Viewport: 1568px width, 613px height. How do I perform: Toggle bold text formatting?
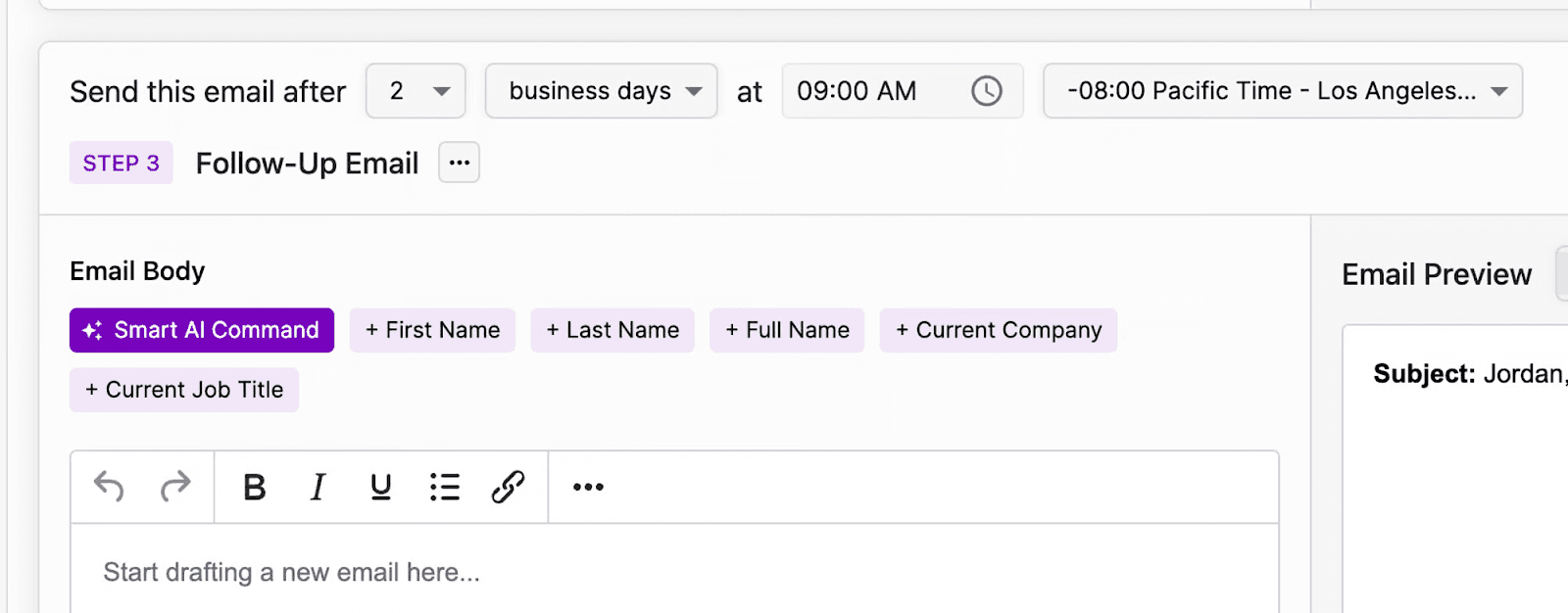pos(255,487)
